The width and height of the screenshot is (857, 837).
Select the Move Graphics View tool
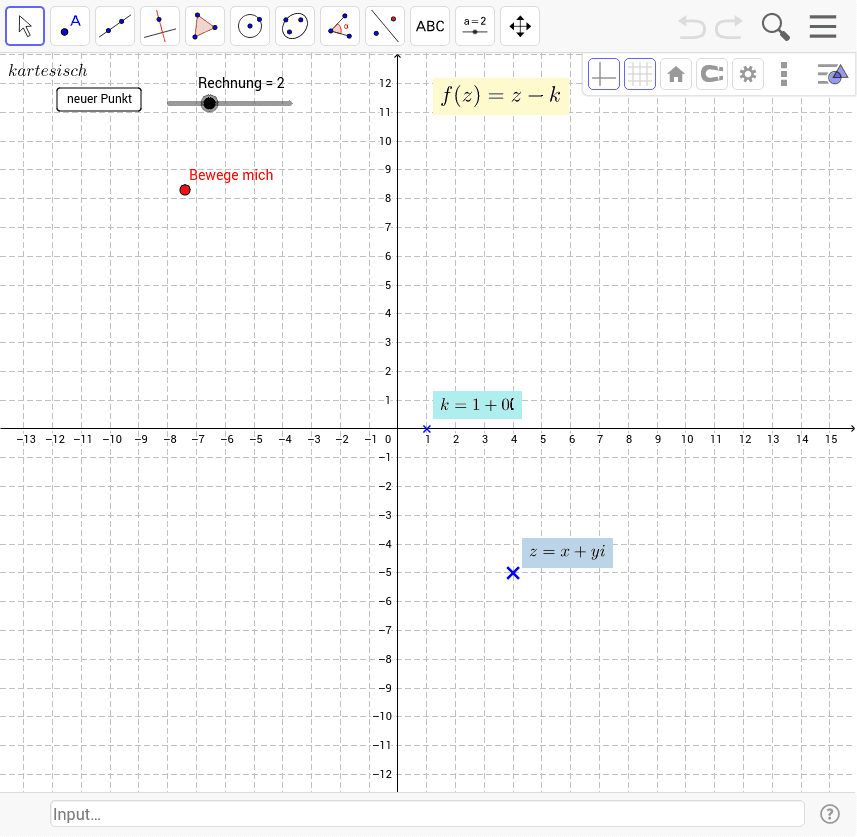tap(520, 26)
